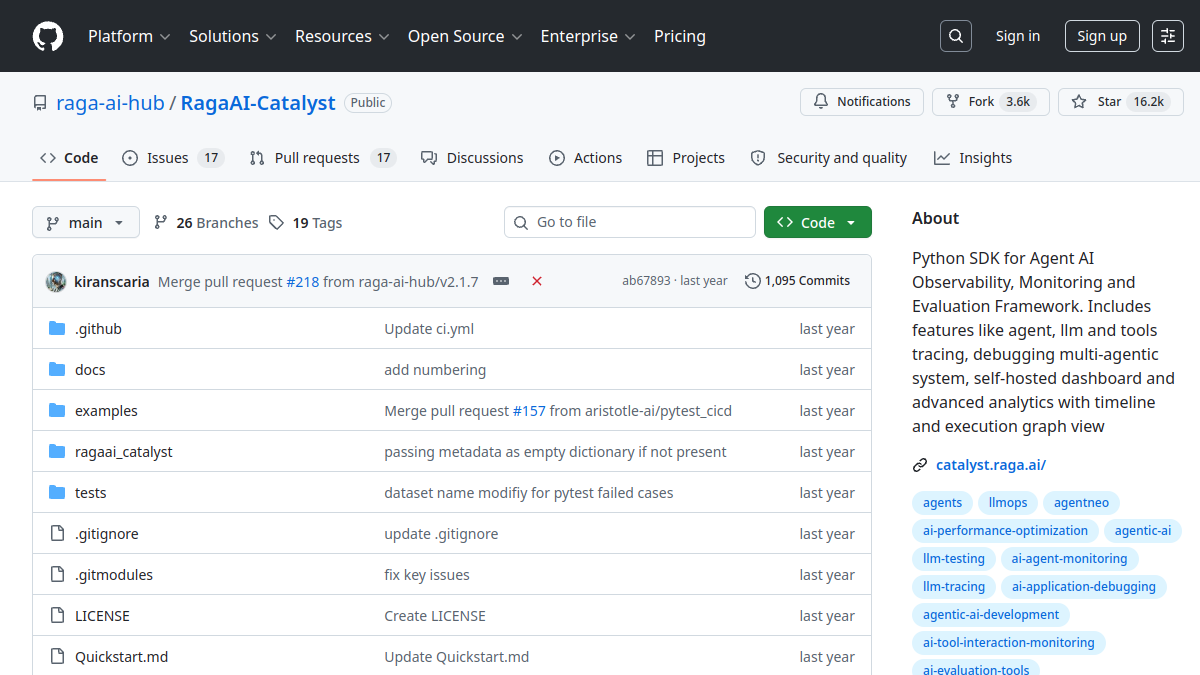This screenshot has height=675, width=1200.
Task: Click the llm-testing topic tag
Action: [x=954, y=559]
